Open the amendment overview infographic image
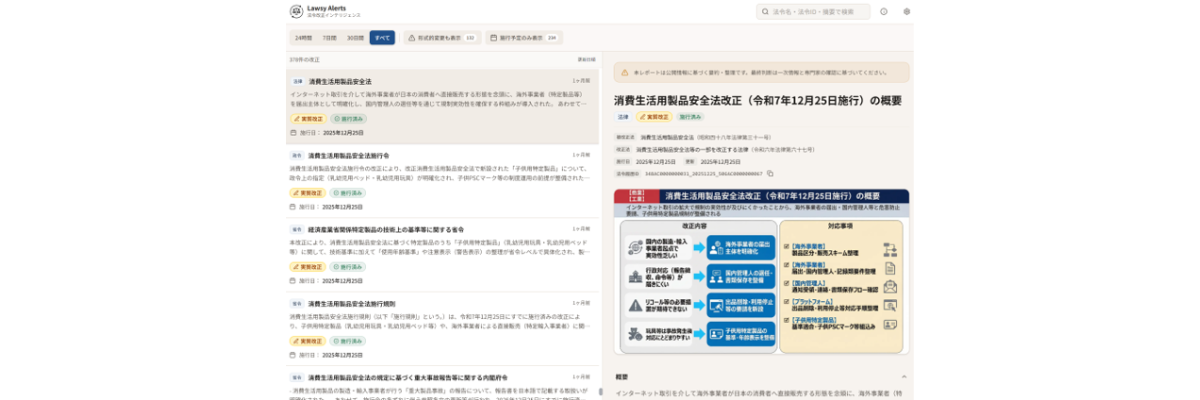This screenshot has height=400, width=1200. coord(761,270)
